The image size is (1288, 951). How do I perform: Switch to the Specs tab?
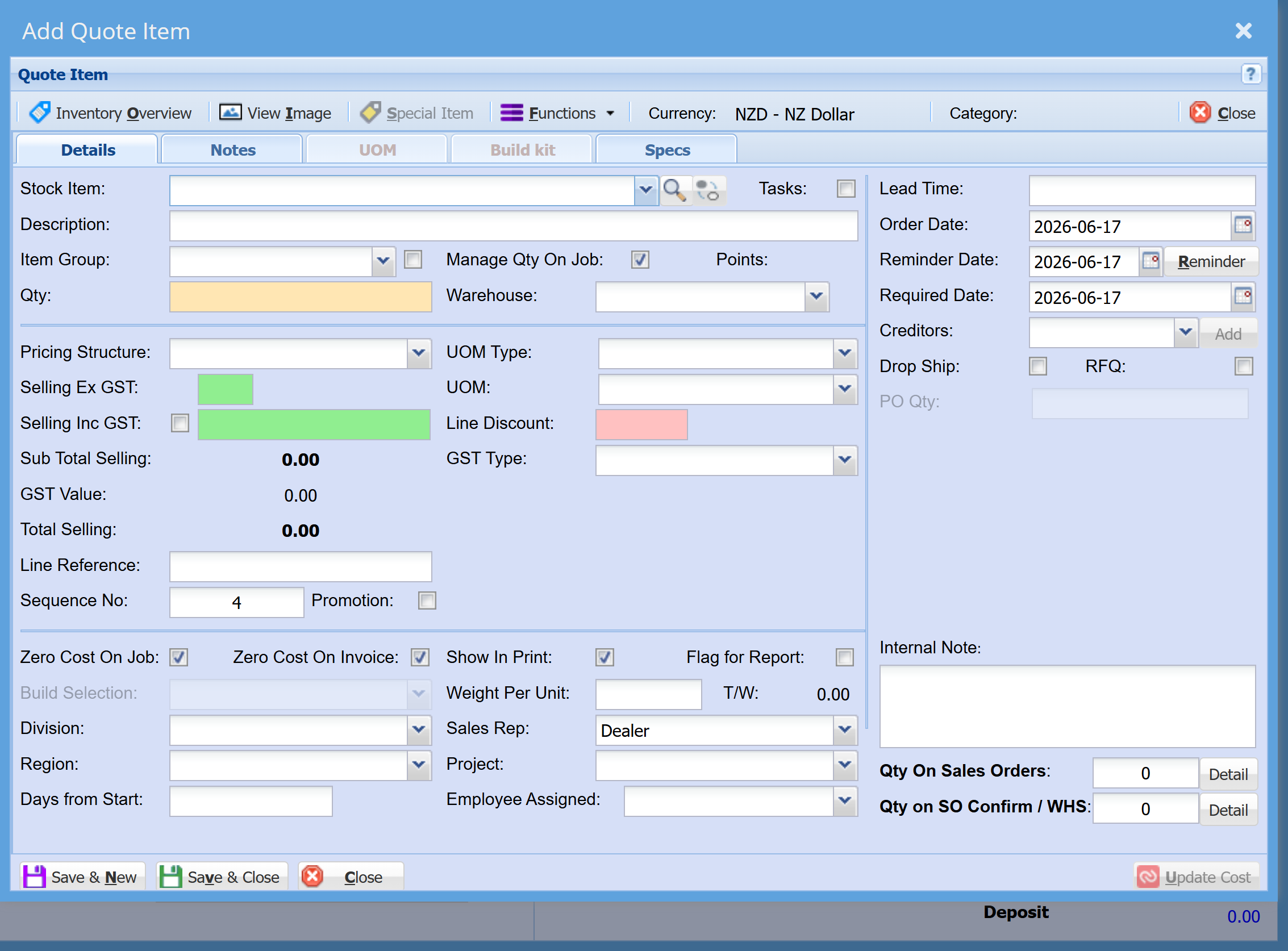[667, 149]
